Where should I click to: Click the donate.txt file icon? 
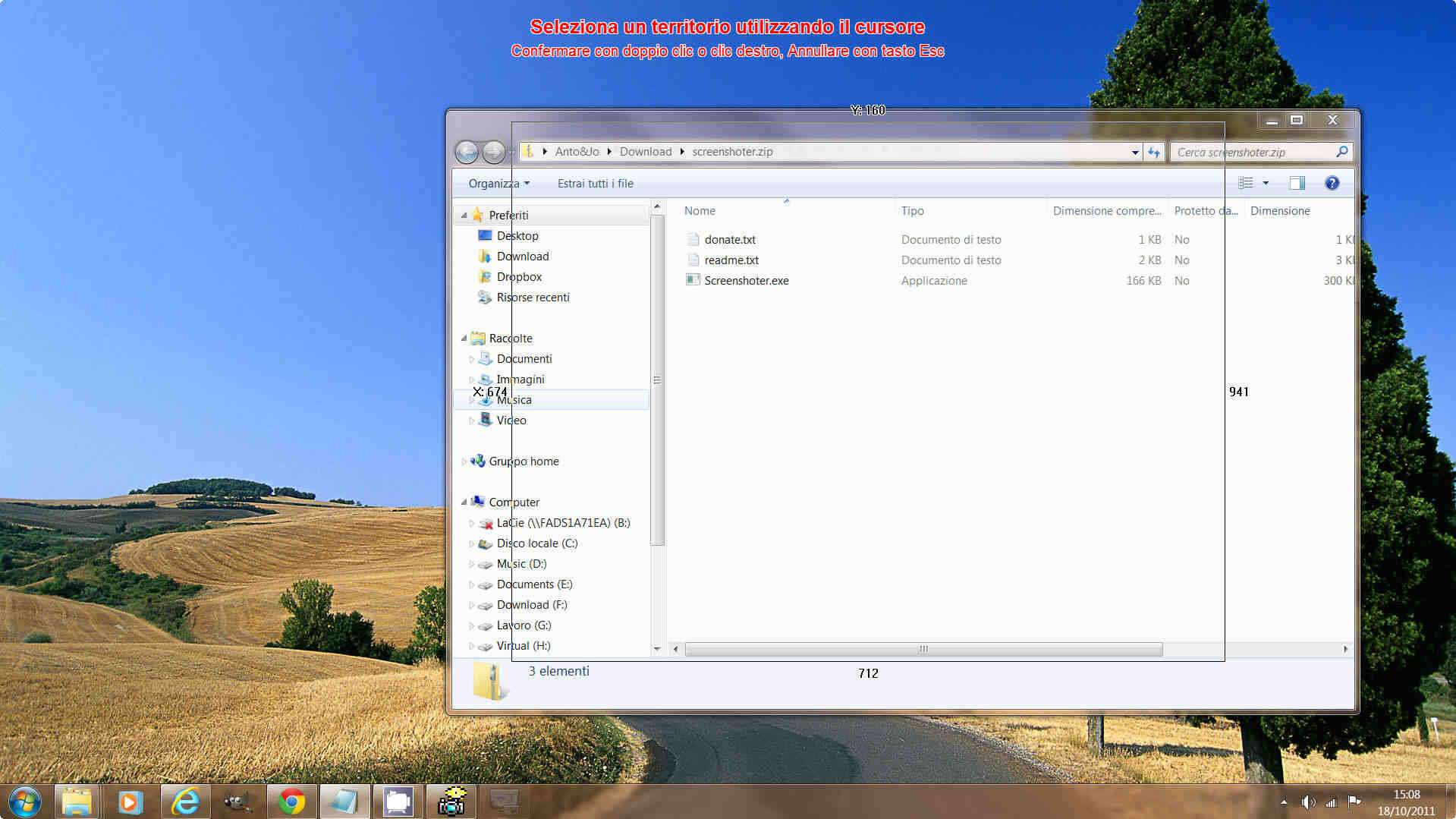point(693,239)
